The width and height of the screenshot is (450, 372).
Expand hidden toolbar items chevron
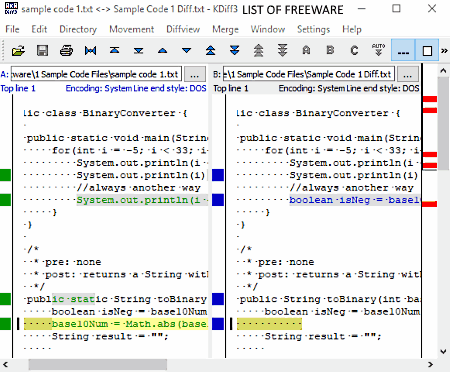[x=444, y=51]
